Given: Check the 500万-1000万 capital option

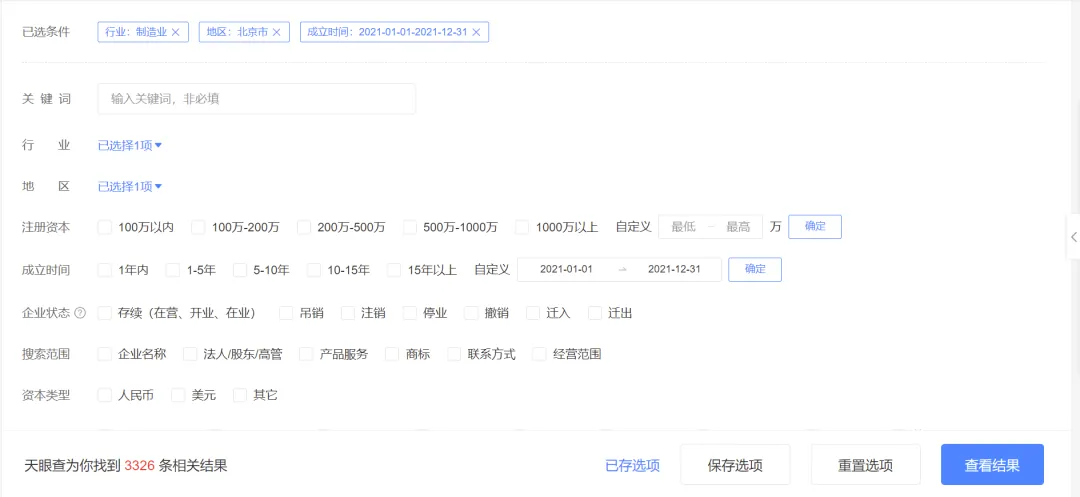Looking at the screenshot, I should pyautogui.click(x=410, y=227).
